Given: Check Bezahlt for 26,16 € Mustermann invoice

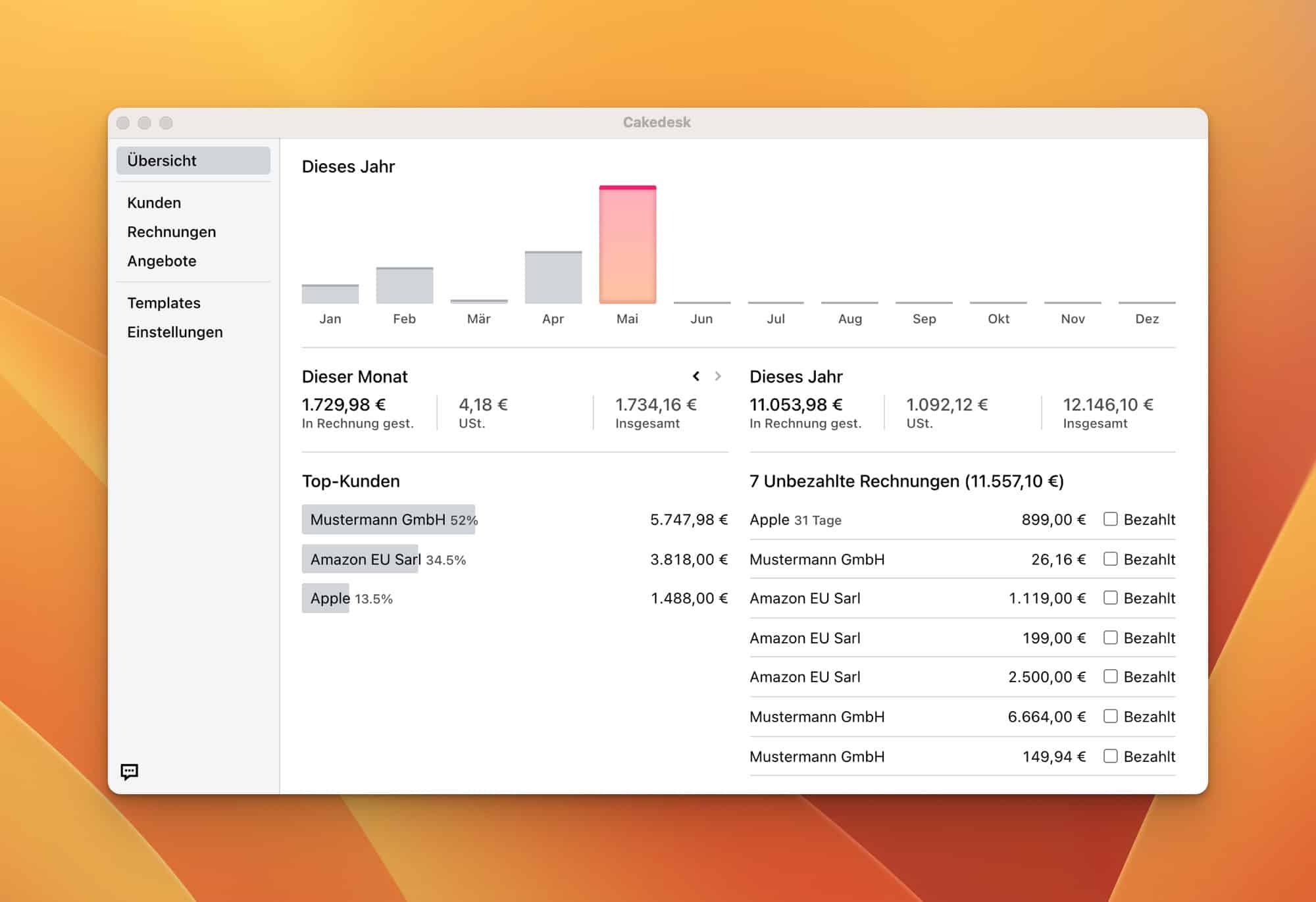Looking at the screenshot, I should (1110, 559).
